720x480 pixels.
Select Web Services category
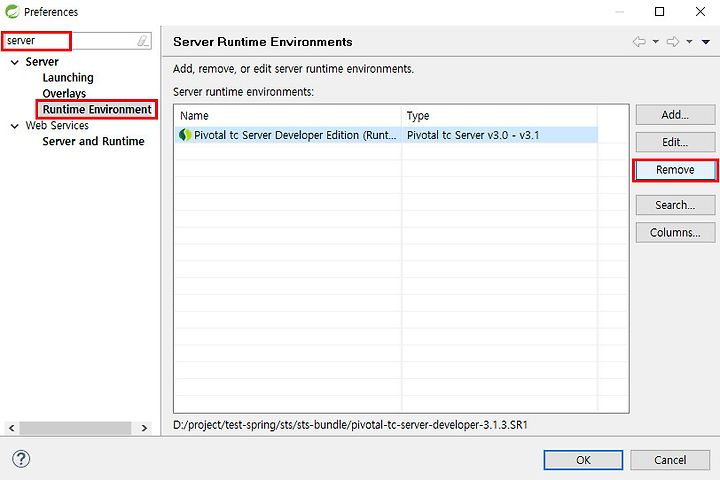(x=57, y=125)
